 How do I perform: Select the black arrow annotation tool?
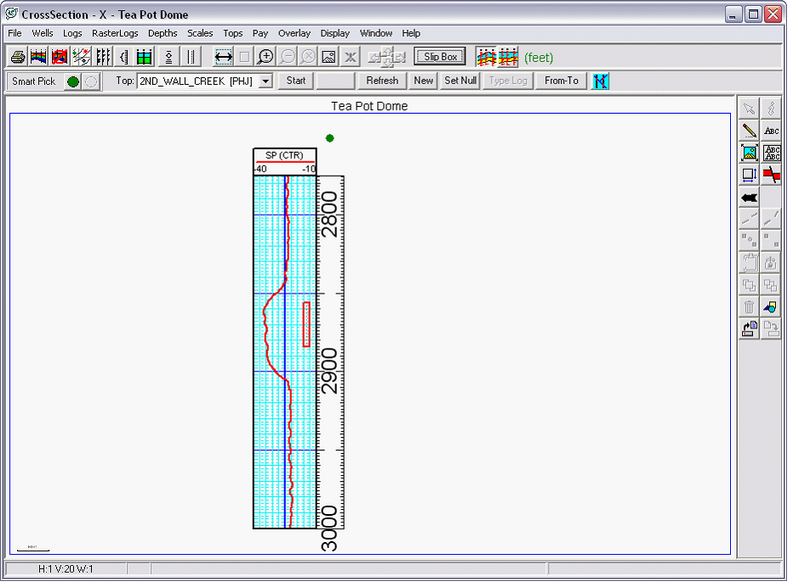pyautogui.click(x=749, y=197)
